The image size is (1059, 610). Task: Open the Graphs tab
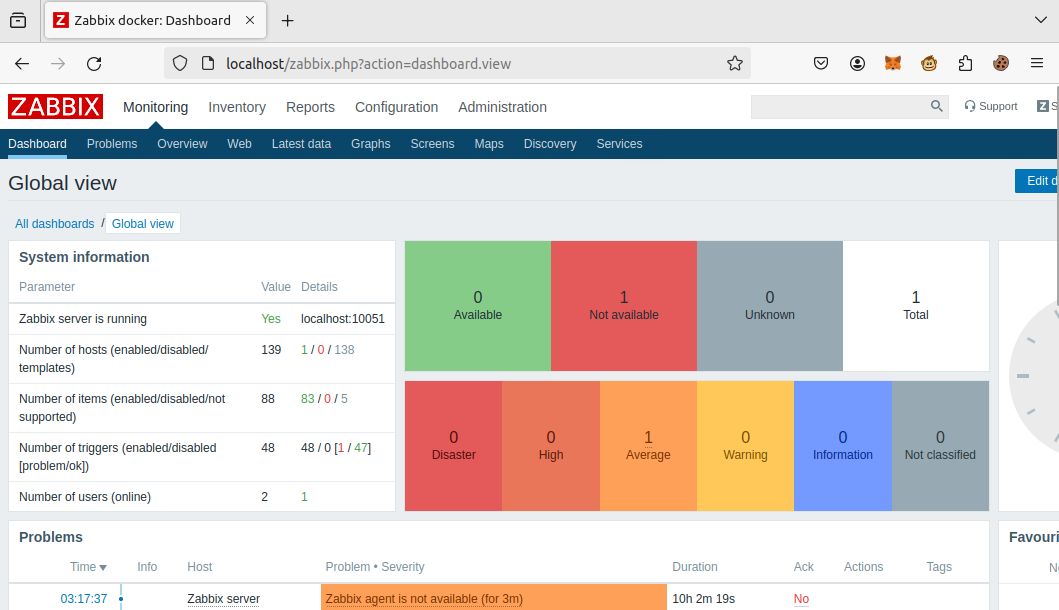tap(371, 144)
